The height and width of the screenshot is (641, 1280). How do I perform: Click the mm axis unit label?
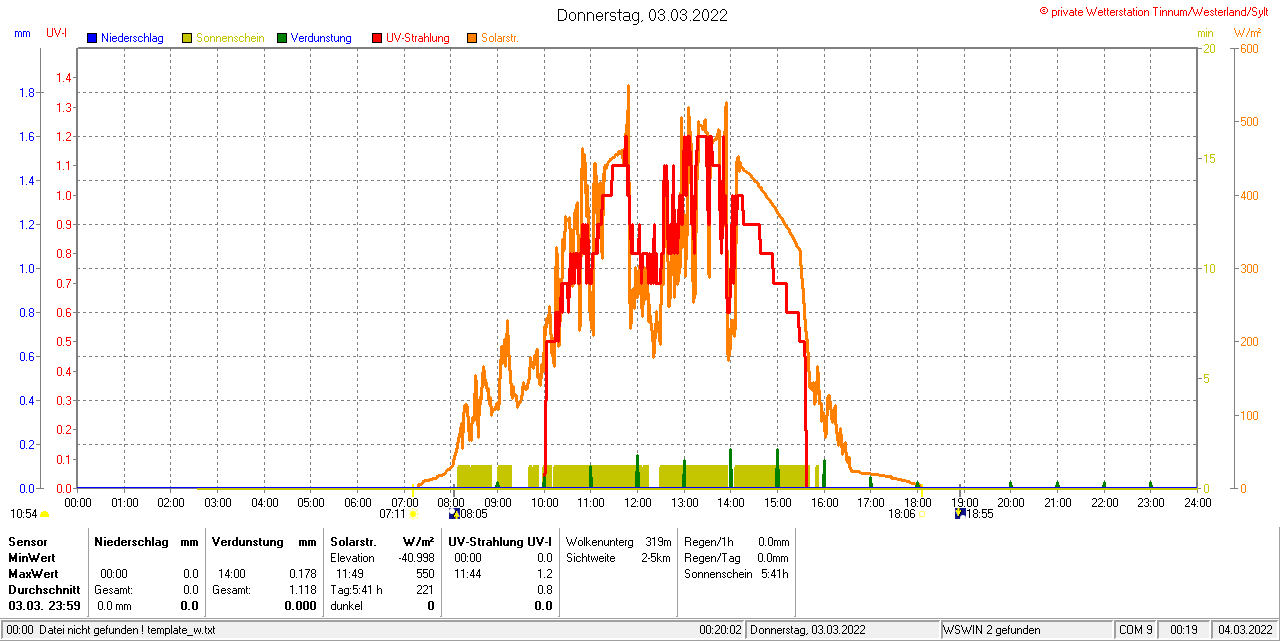point(23,33)
